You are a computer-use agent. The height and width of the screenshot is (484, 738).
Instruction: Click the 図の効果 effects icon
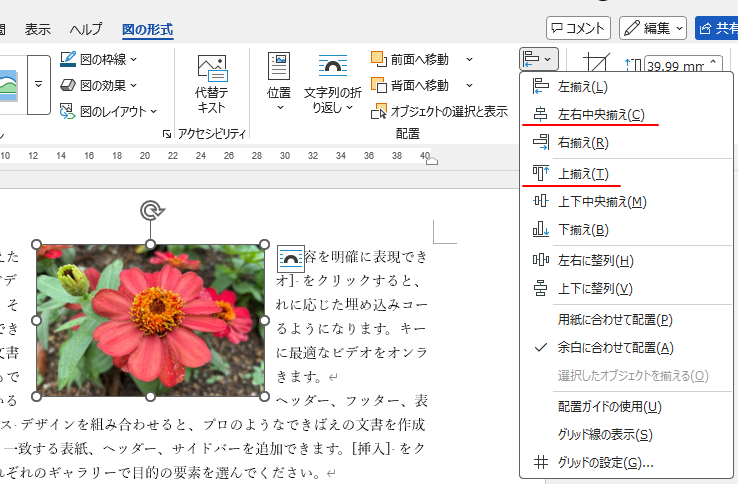coord(68,85)
